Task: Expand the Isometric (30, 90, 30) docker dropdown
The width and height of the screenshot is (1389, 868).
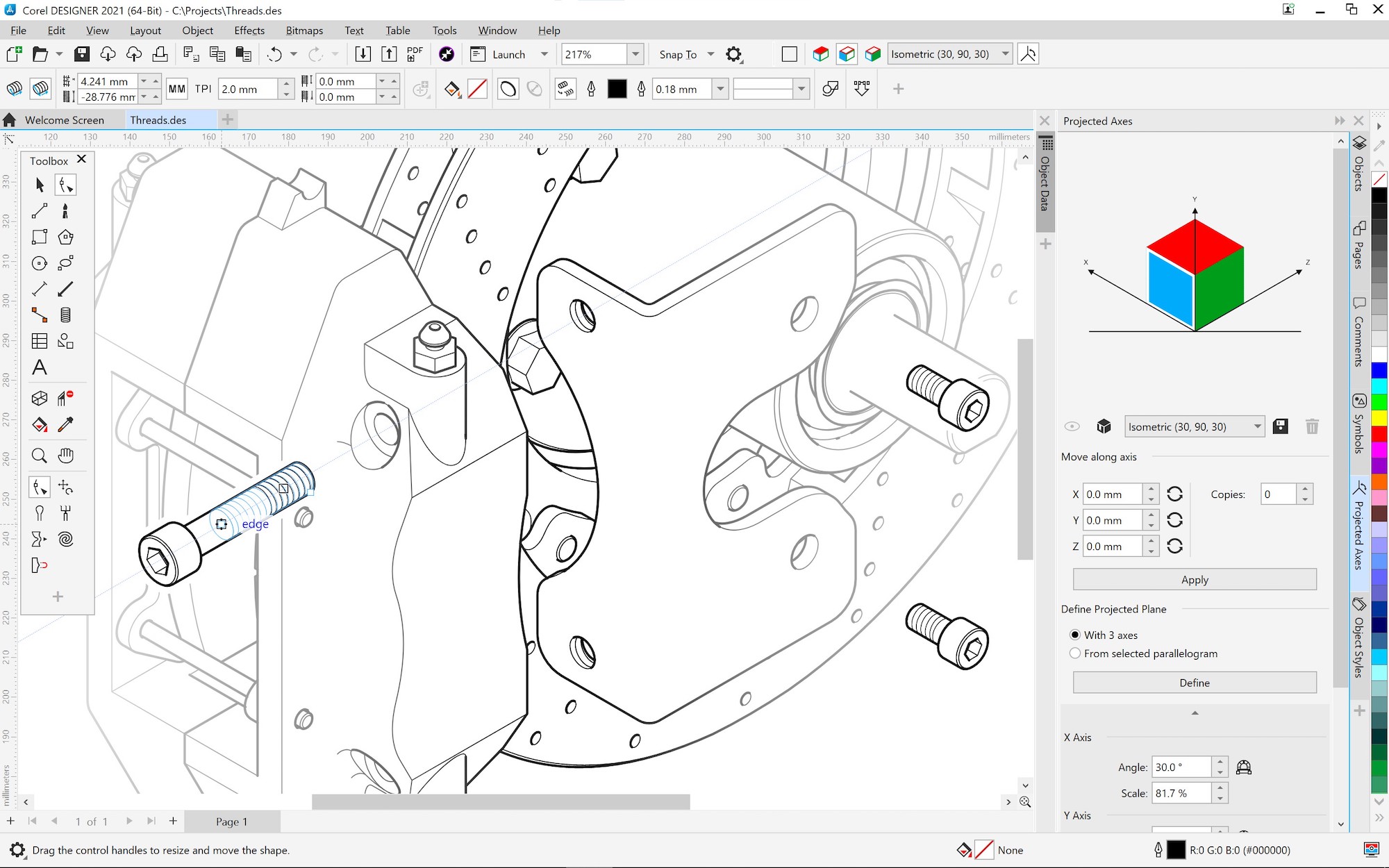Action: pos(1257,426)
